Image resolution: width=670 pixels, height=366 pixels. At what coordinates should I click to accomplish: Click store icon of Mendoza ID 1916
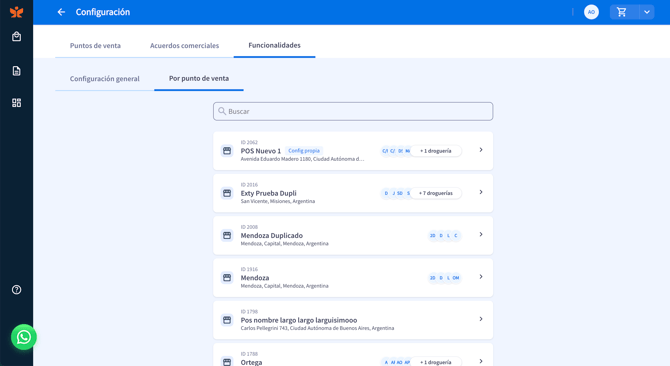point(227,278)
